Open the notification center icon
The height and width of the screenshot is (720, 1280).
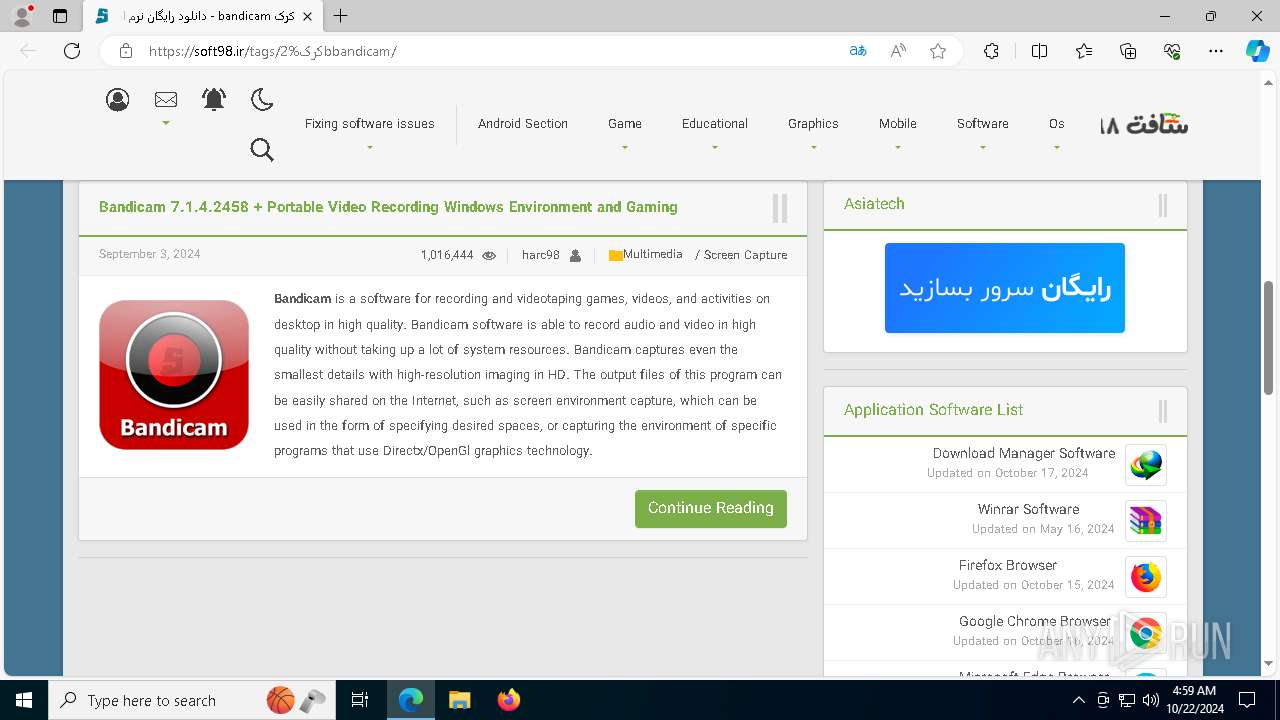pos(1247,700)
